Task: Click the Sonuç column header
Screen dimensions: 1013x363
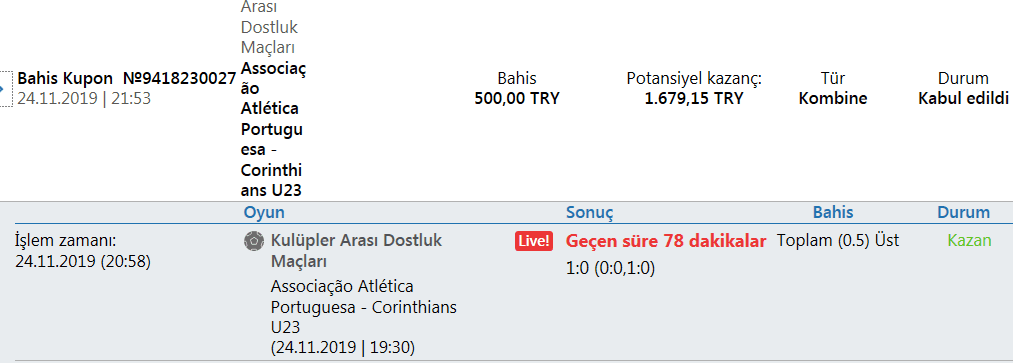Action: pyautogui.click(x=590, y=213)
